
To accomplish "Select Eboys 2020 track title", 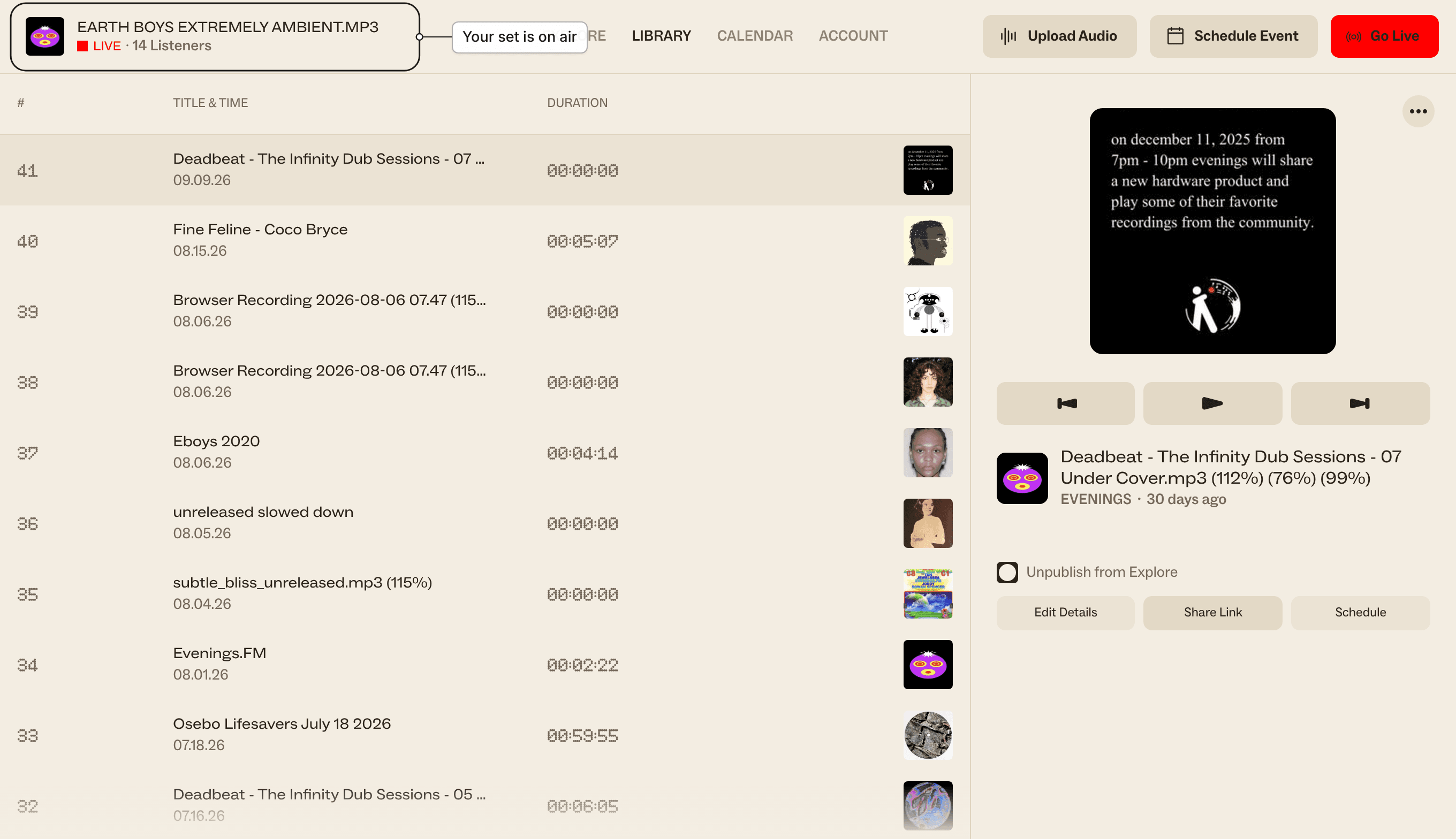I will 216,441.
